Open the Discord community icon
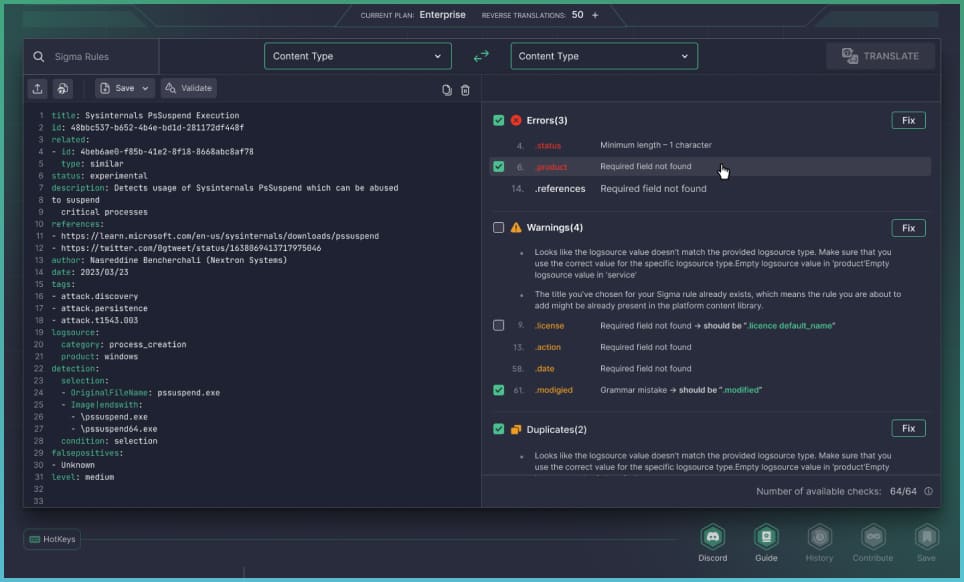 (713, 537)
